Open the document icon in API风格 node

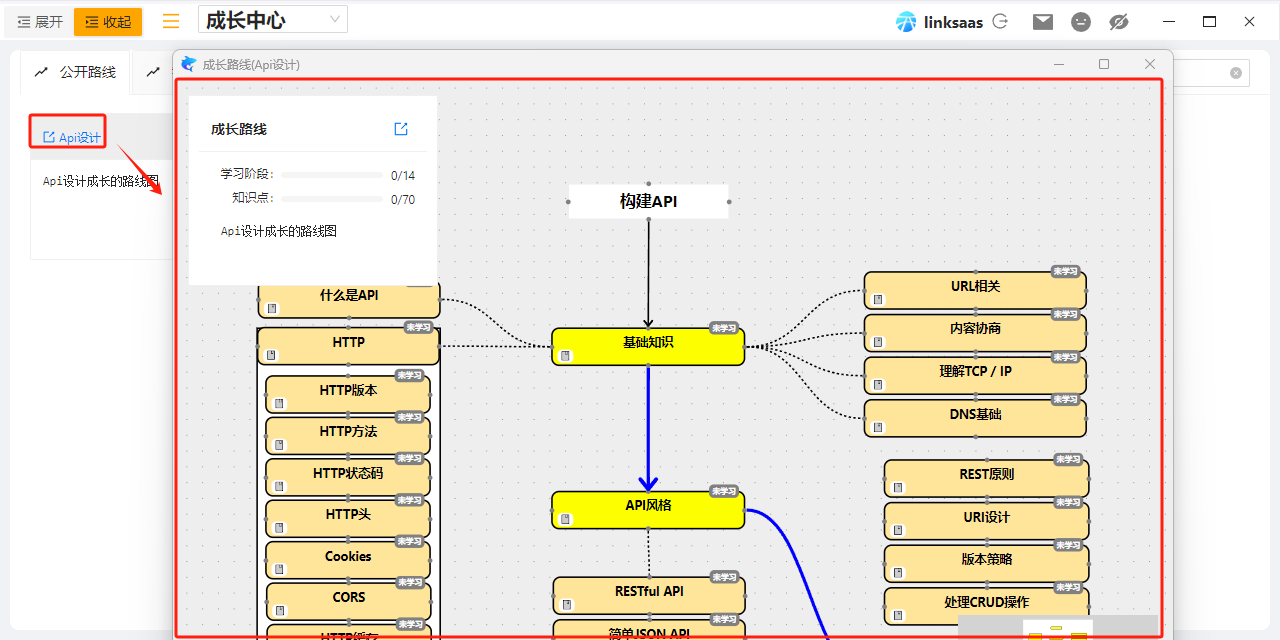click(566, 520)
